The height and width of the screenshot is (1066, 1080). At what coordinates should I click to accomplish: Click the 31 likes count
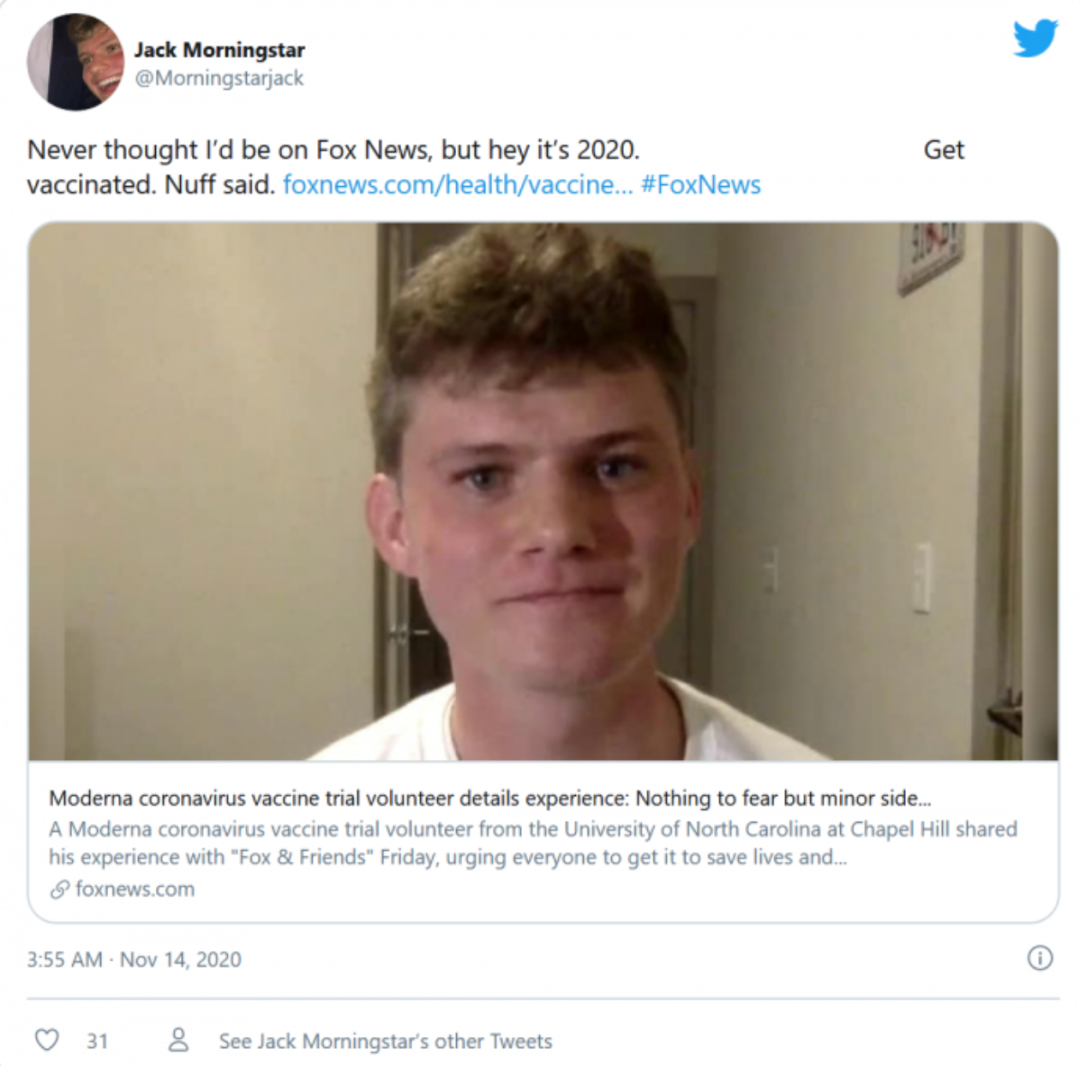click(x=97, y=1041)
